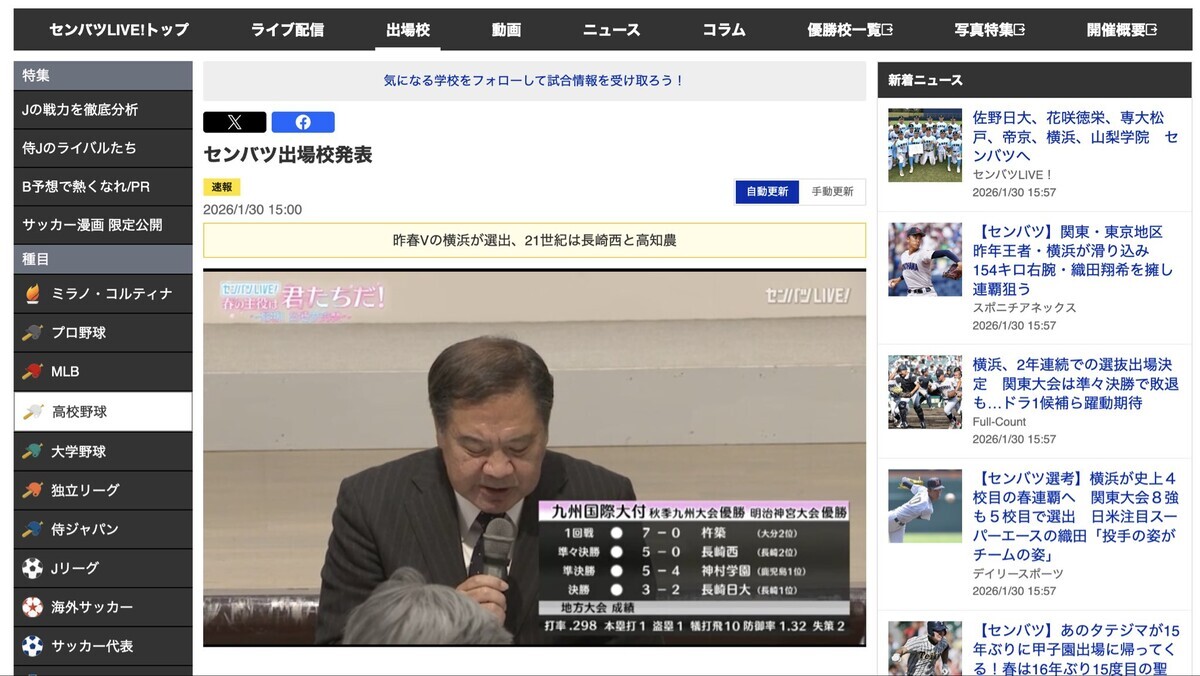Click the 2026/1/30 15:00 timestamp
This screenshot has height=676, width=1200.
252,210
